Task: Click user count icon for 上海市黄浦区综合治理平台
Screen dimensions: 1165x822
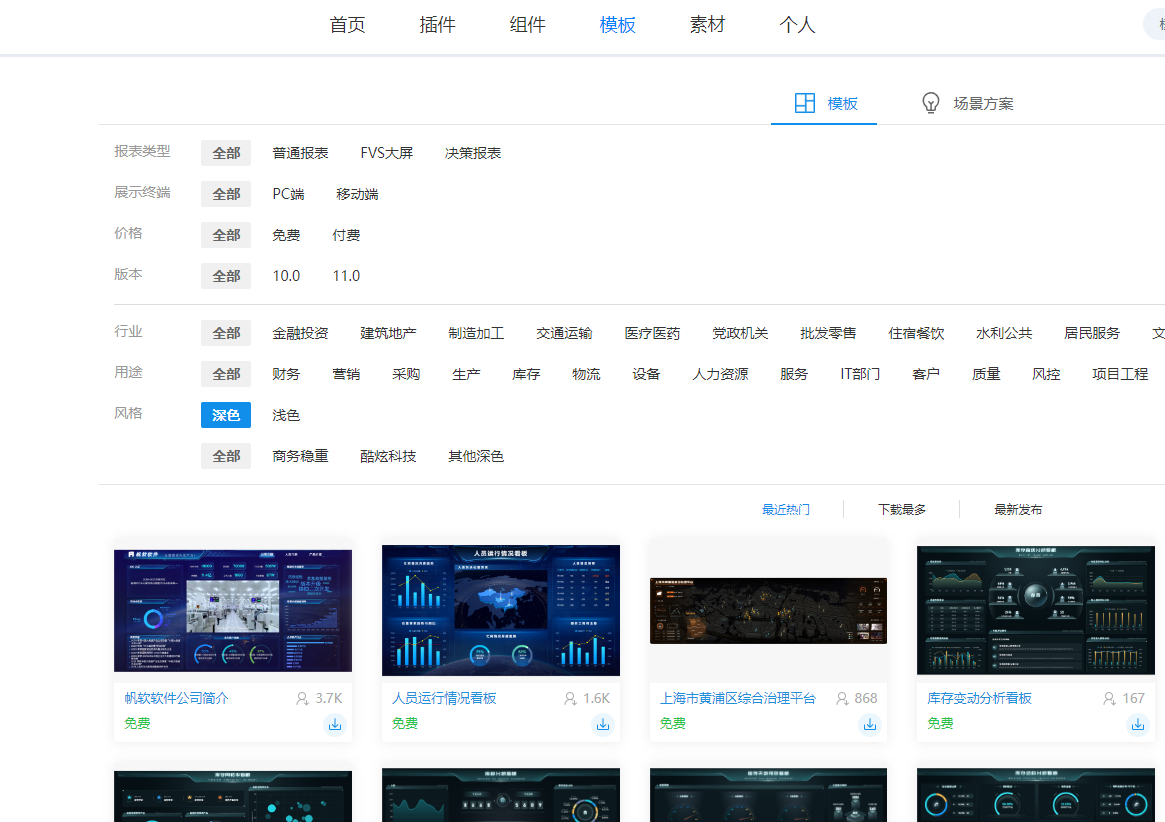Action: click(842, 699)
